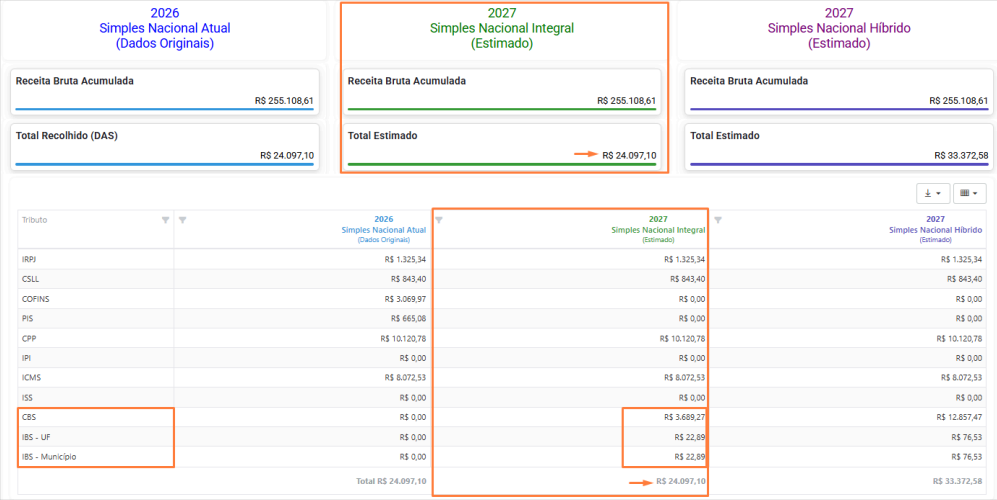Screen dimensions: 997x500
Task: Select the CBS row label
Action: click(x=29, y=417)
